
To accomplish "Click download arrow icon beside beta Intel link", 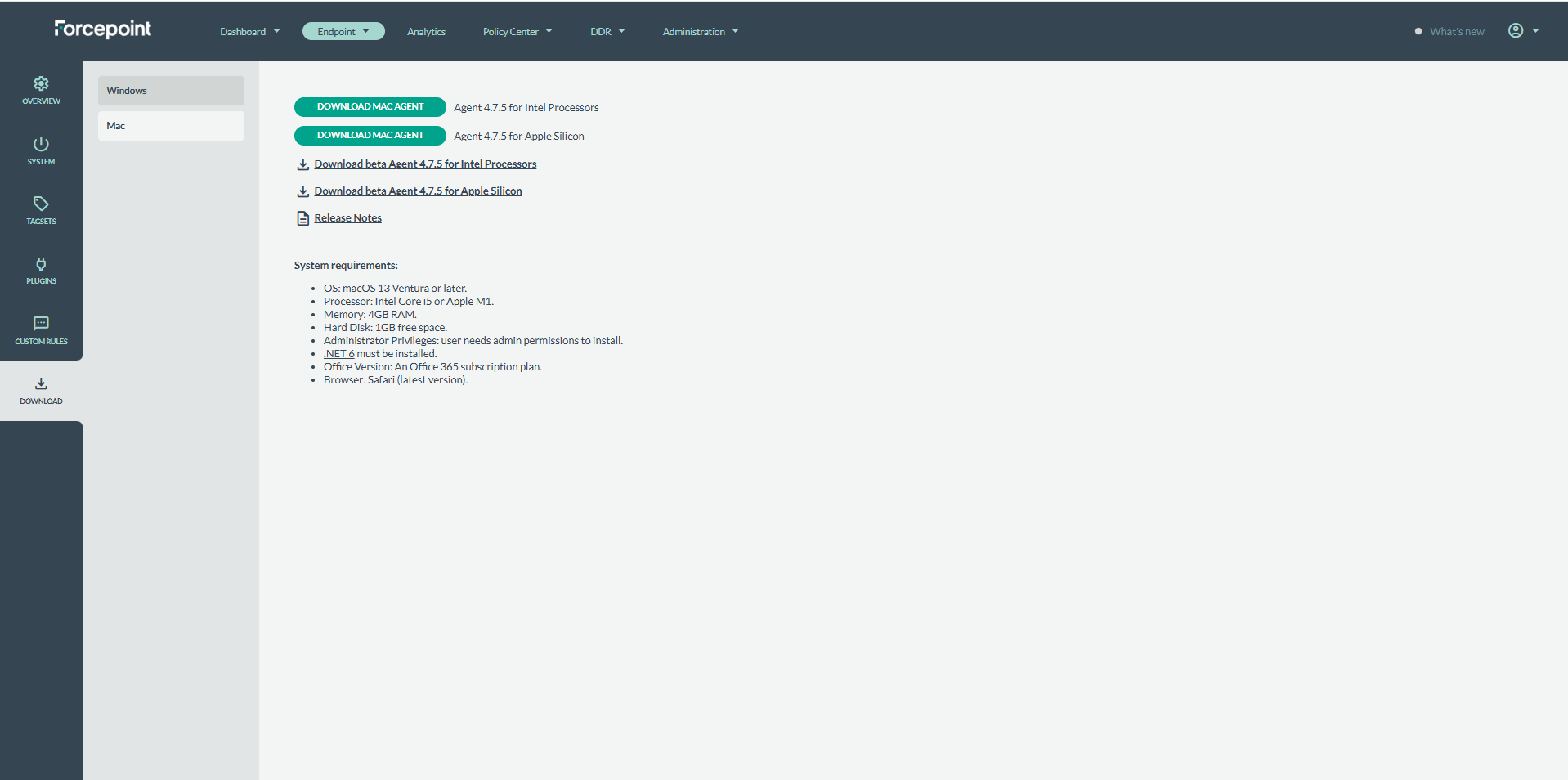I will (302, 164).
